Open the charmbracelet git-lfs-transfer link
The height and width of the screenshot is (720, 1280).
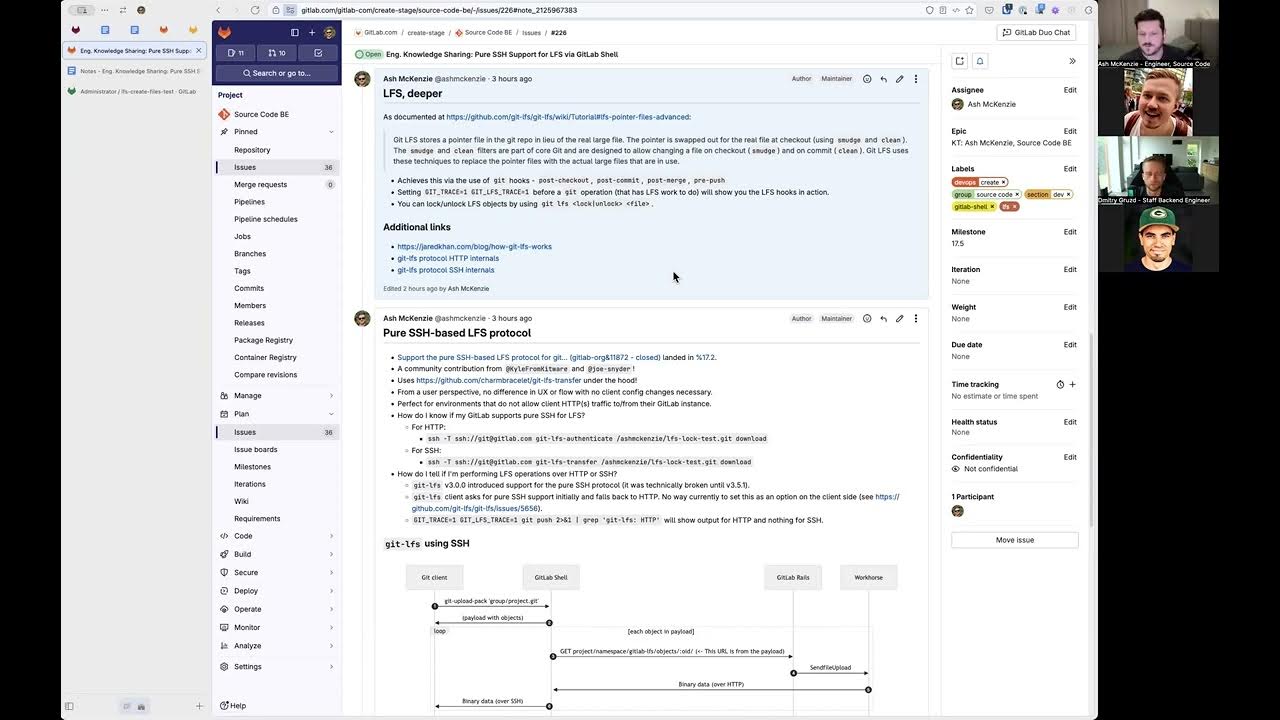pos(498,380)
